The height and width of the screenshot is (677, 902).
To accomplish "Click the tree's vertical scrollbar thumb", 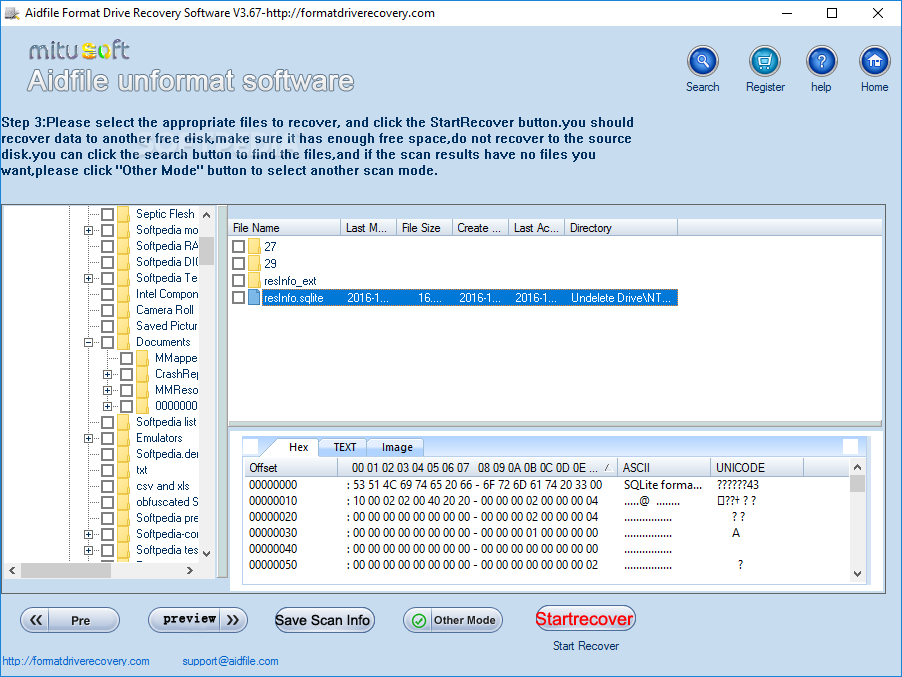I will (207, 251).
